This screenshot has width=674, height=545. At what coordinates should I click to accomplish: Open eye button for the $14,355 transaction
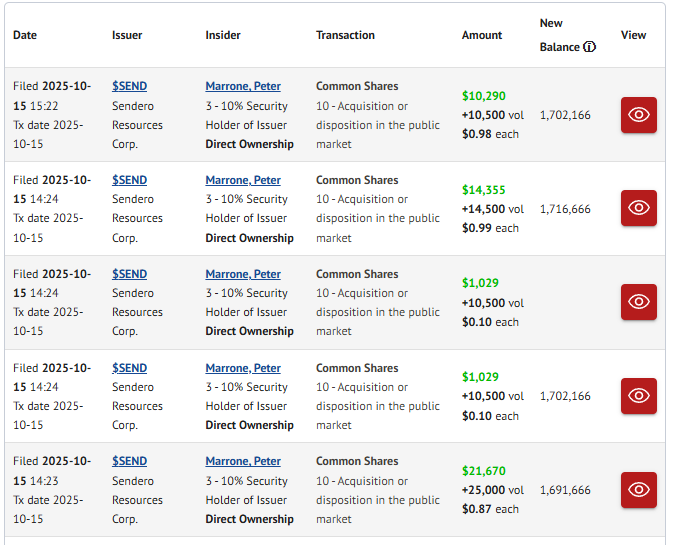tap(638, 208)
